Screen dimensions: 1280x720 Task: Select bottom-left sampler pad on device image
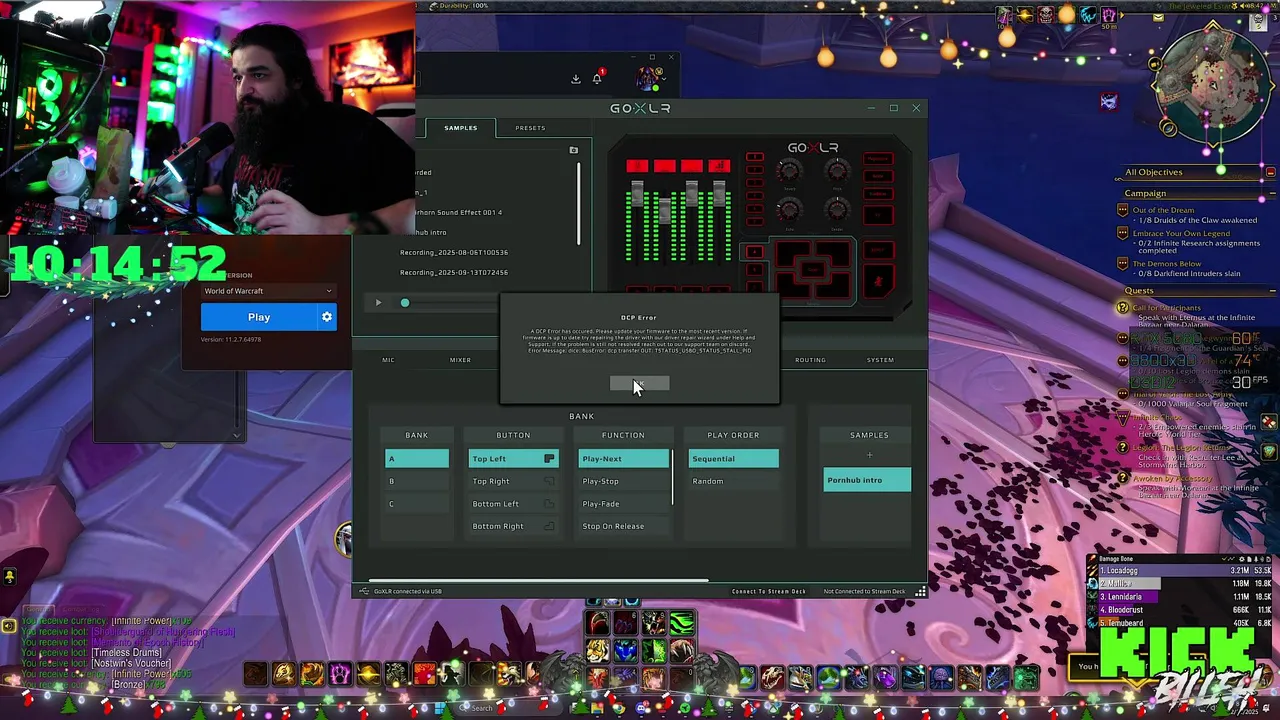pos(791,288)
